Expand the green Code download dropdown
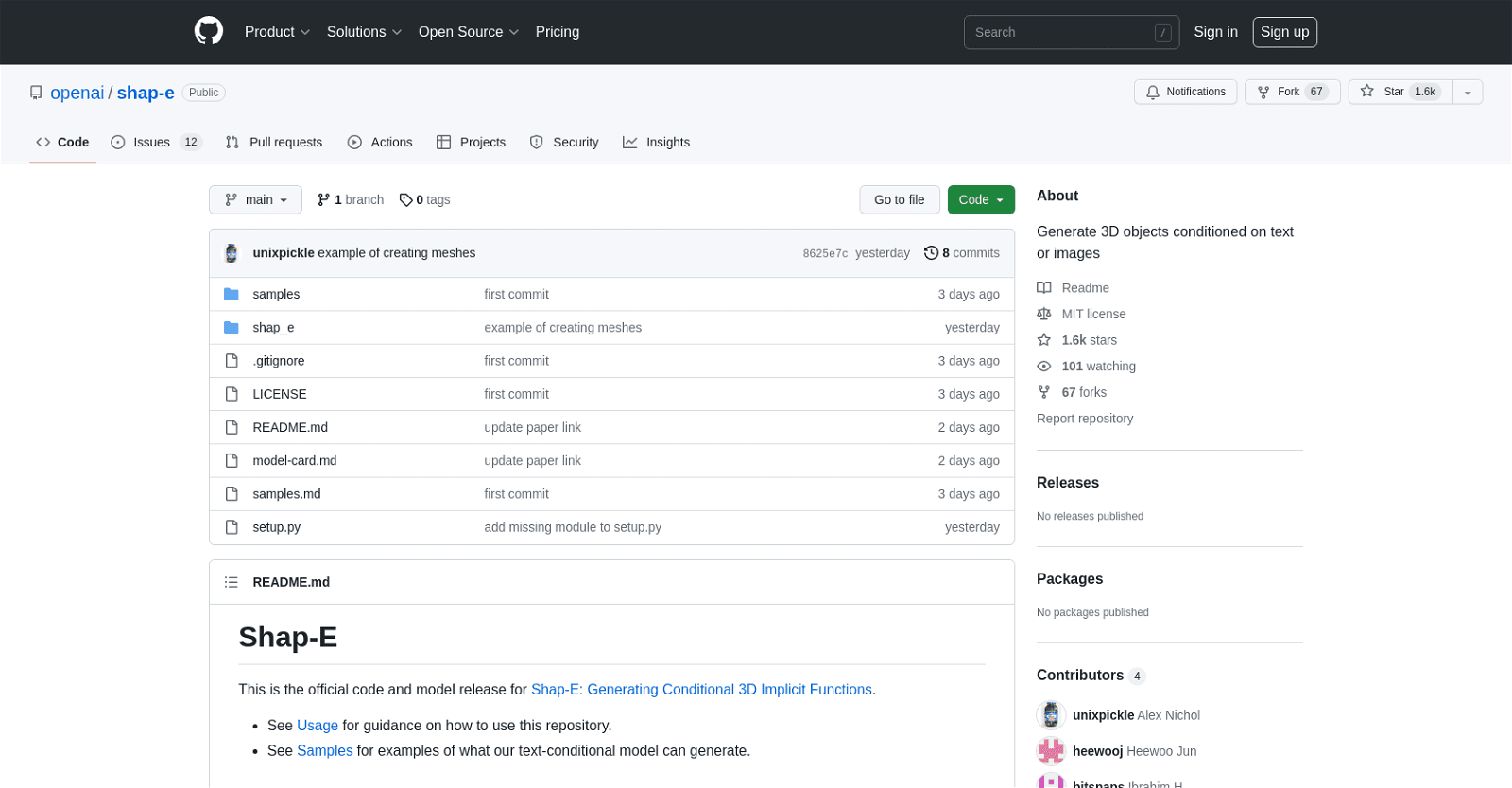The height and width of the screenshot is (788, 1512). point(981,200)
